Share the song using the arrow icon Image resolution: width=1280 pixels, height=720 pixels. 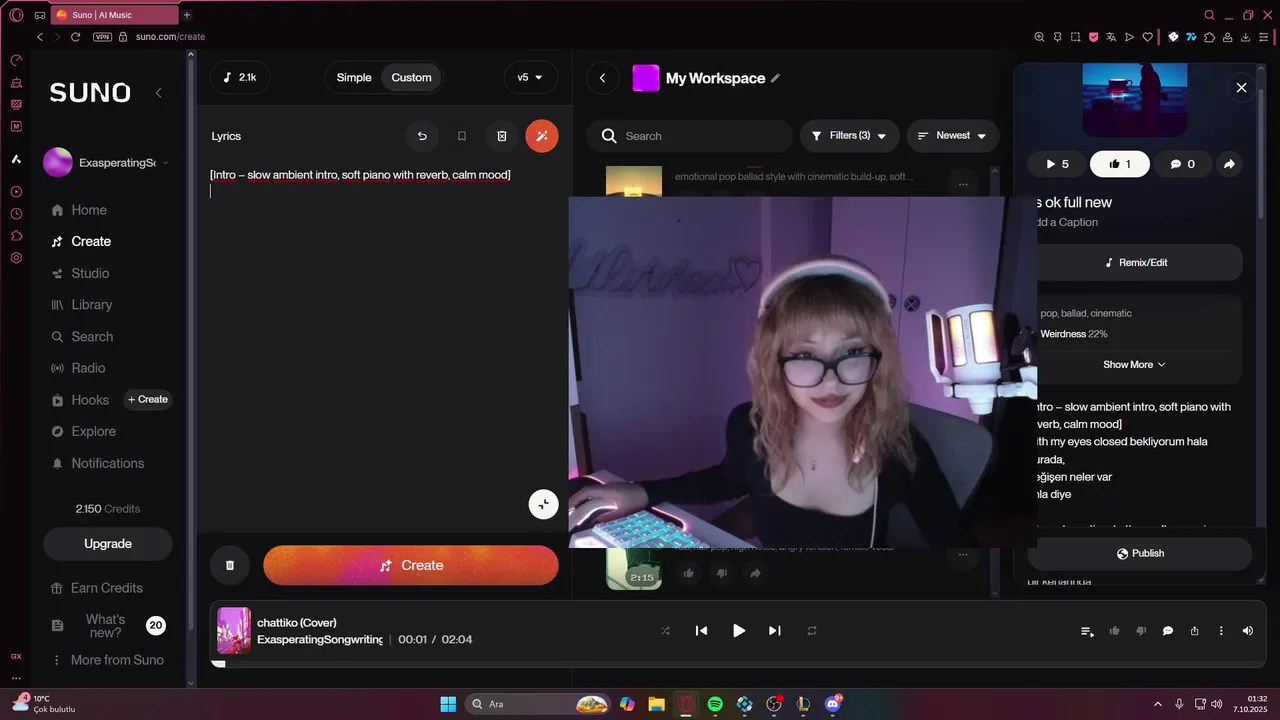tap(1229, 164)
